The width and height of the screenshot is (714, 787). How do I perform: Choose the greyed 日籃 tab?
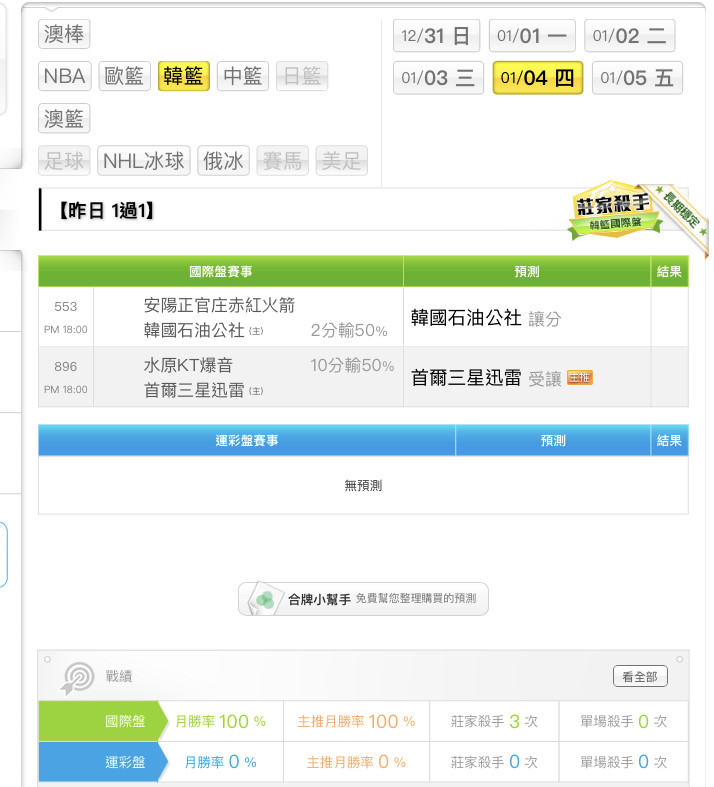pos(302,76)
